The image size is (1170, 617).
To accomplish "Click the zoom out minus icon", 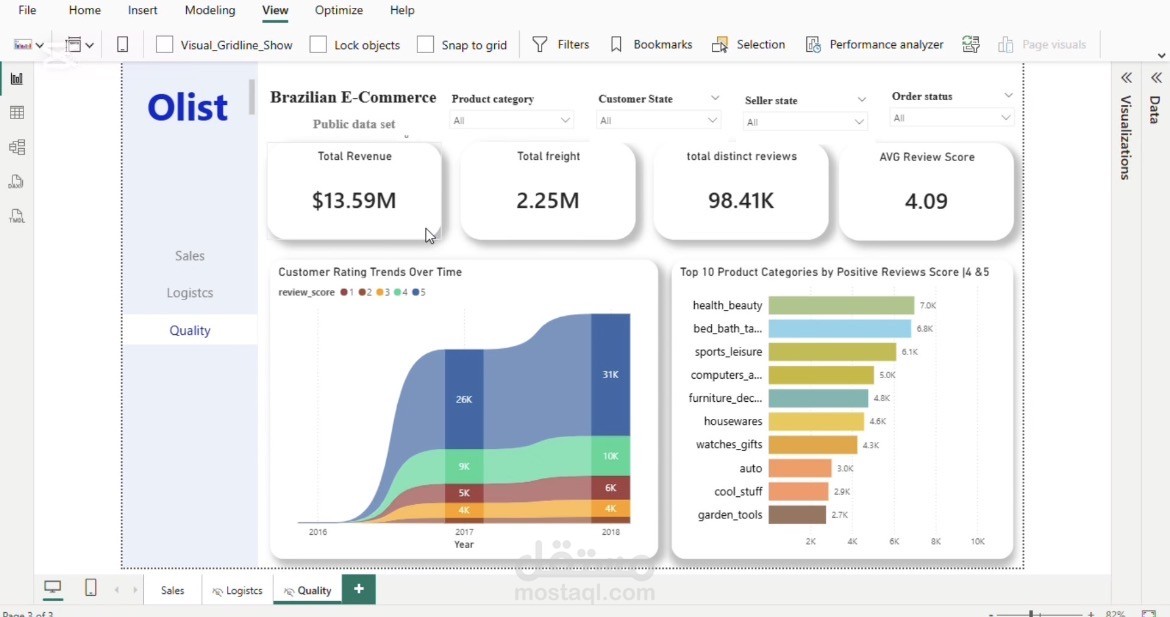I will point(991,614).
